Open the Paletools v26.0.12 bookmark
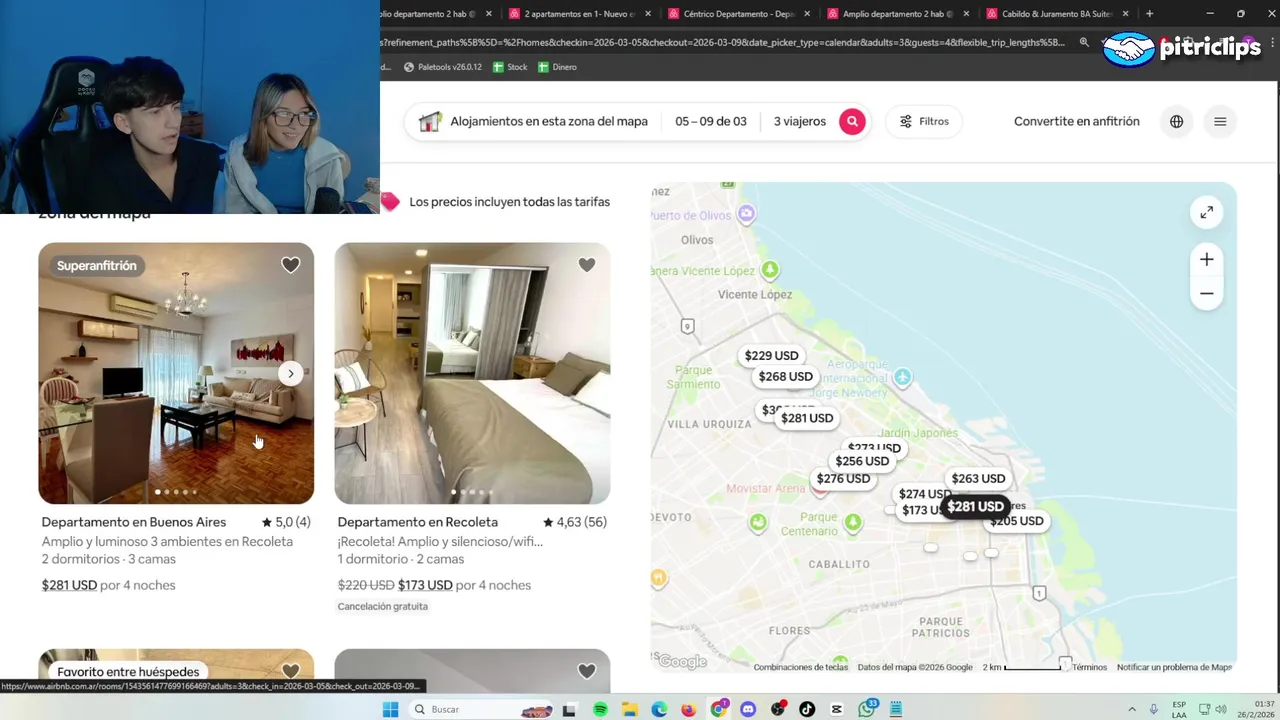Viewport: 1280px width, 720px height. click(x=442, y=67)
